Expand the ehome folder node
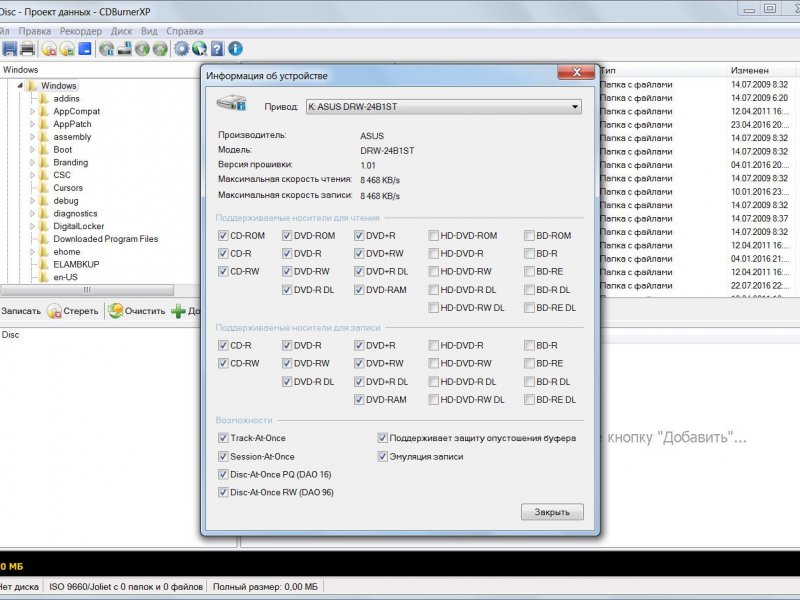Image resolution: width=800 pixels, height=600 pixels. pyautogui.click(x=32, y=252)
